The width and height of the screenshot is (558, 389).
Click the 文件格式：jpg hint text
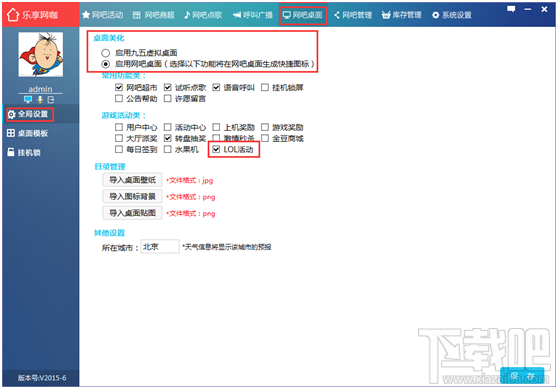point(190,180)
